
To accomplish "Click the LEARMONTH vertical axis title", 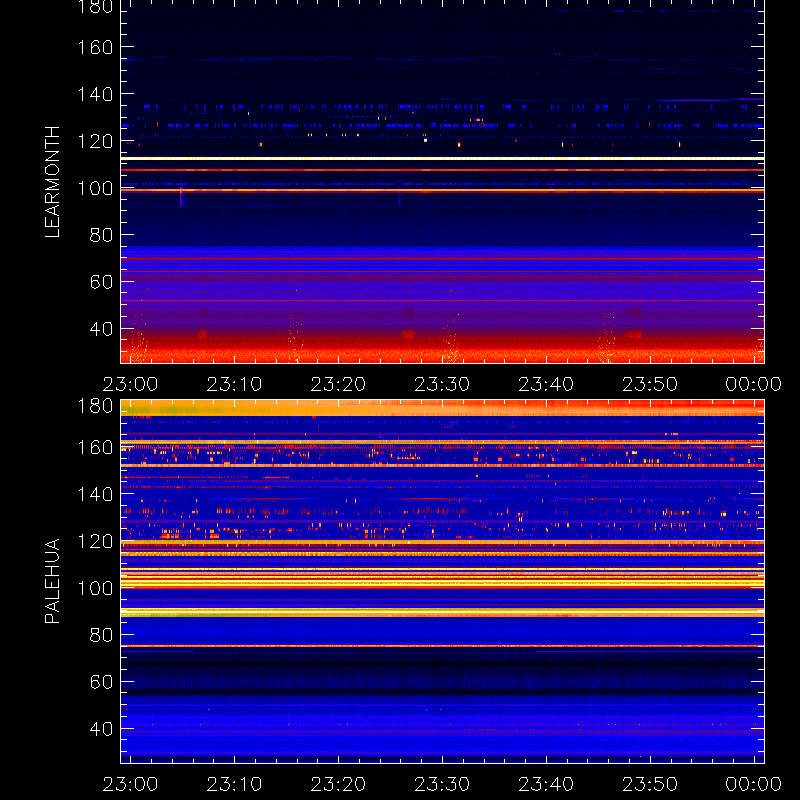I will tap(52, 182).
